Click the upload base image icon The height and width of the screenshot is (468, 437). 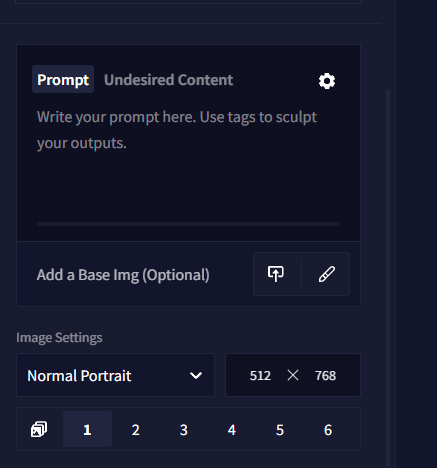[x=276, y=274]
